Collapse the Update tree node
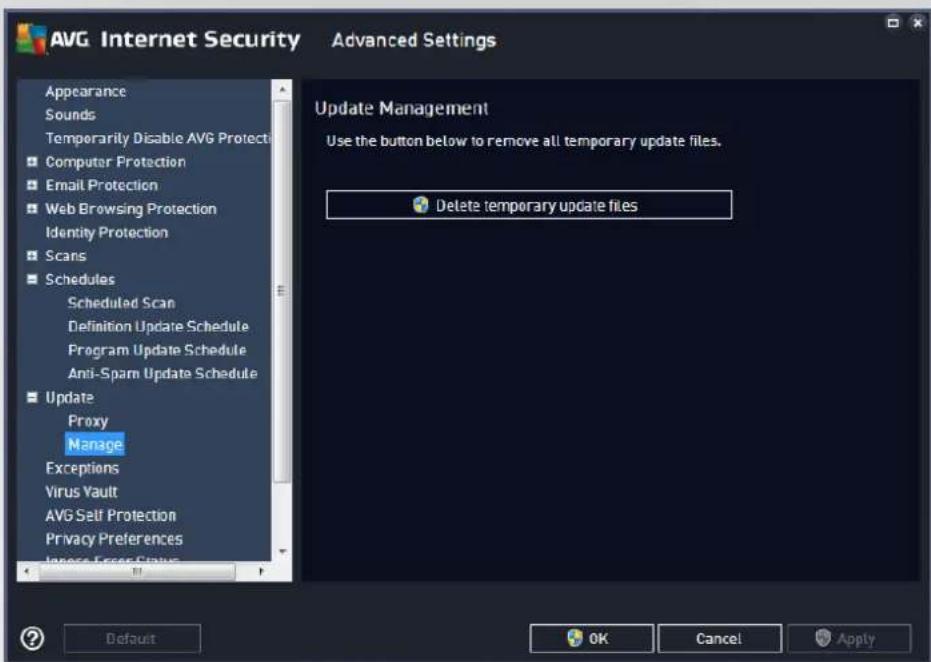The height and width of the screenshot is (662, 931). (32, 397)
